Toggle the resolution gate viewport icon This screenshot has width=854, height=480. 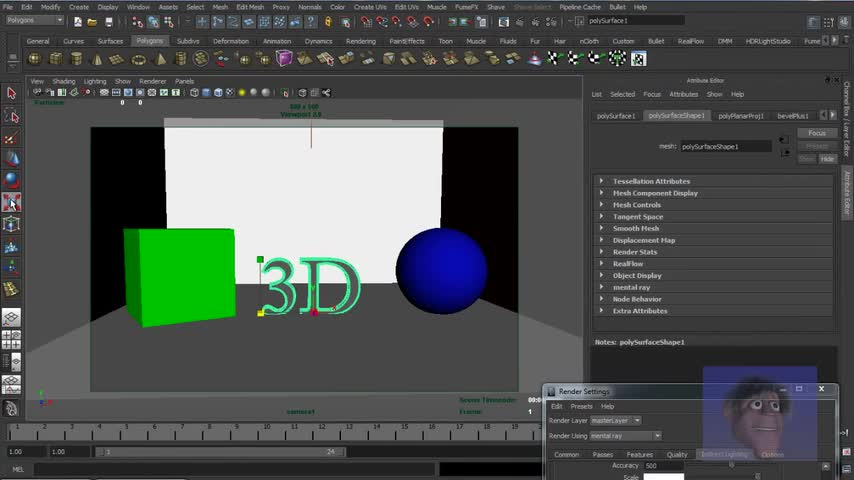coord(128,93)
